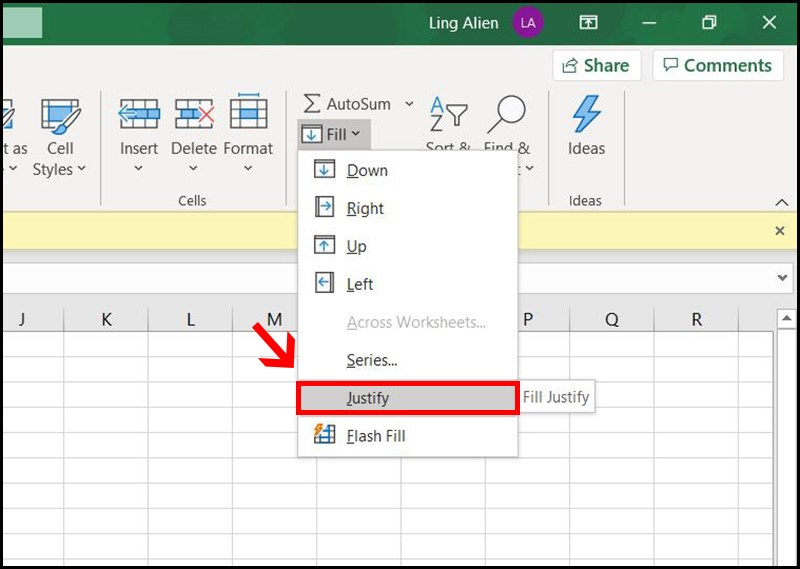Click the Fill Up arrow icon
The height and width of the screenshot is (569, 800).
click(324, 245)
